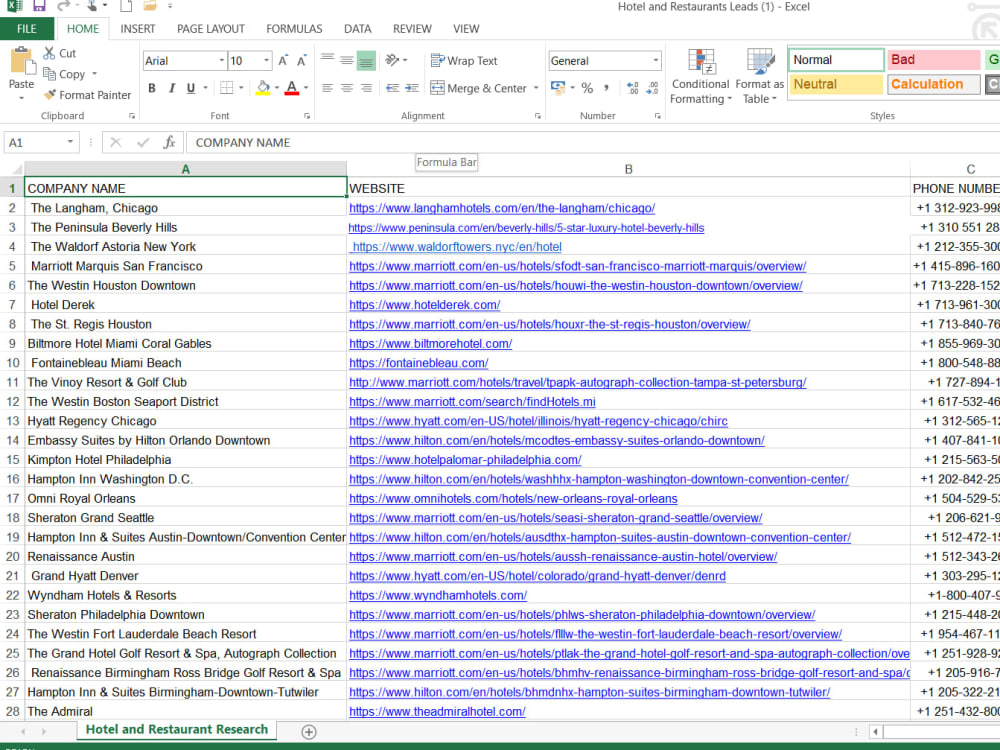Open the wyndhamhotels.com hyperlink
Viewport: 1000px width, 750px height.
tap(436, 595)
